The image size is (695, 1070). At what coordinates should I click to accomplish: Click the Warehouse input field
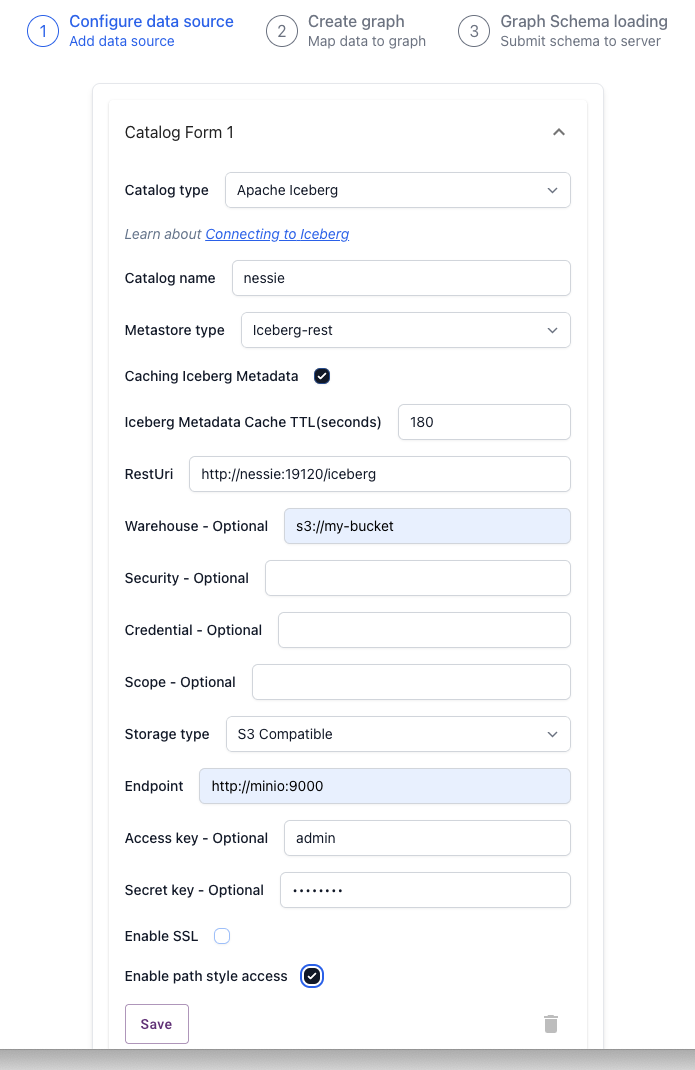(x=427, y=526)
